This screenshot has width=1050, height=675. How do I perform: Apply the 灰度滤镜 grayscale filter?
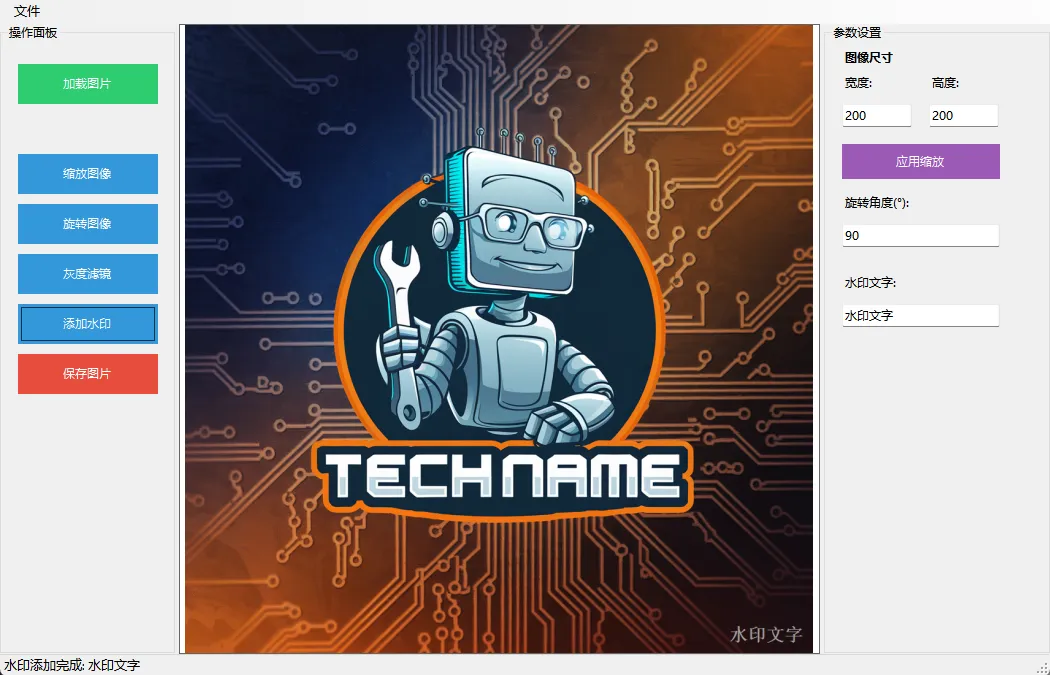click(x=88, y=274)
